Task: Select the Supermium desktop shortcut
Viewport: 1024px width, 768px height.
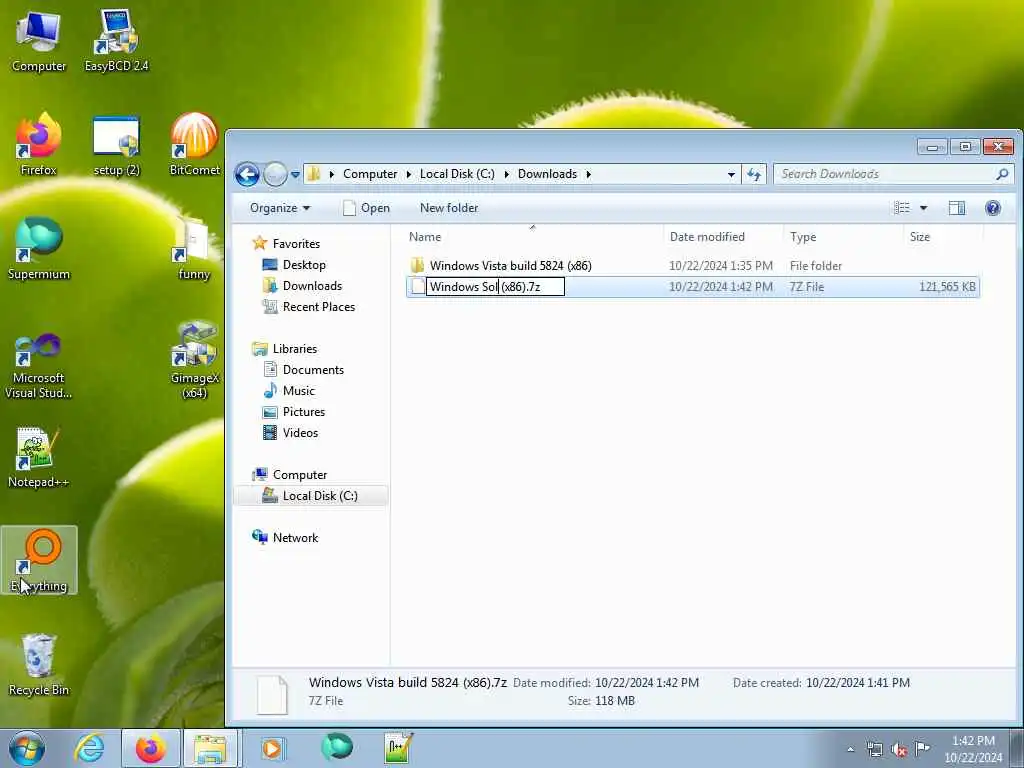Action: tap(39, 249)
